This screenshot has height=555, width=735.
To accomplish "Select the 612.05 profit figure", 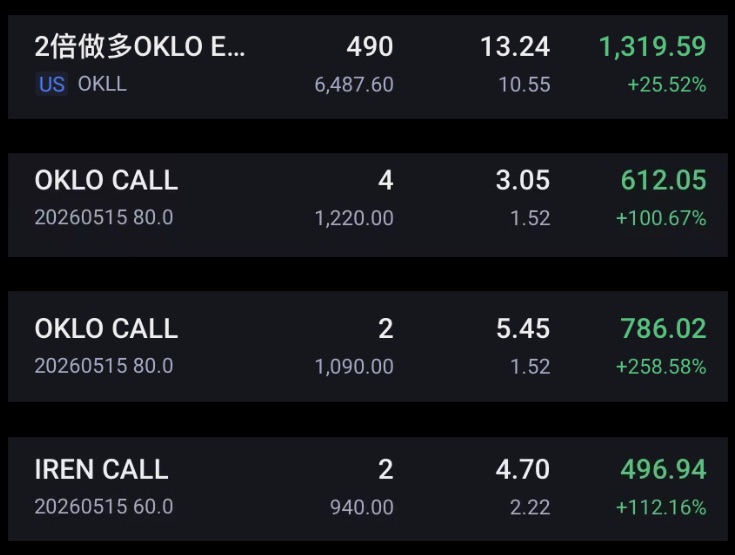I will point(663,180).
